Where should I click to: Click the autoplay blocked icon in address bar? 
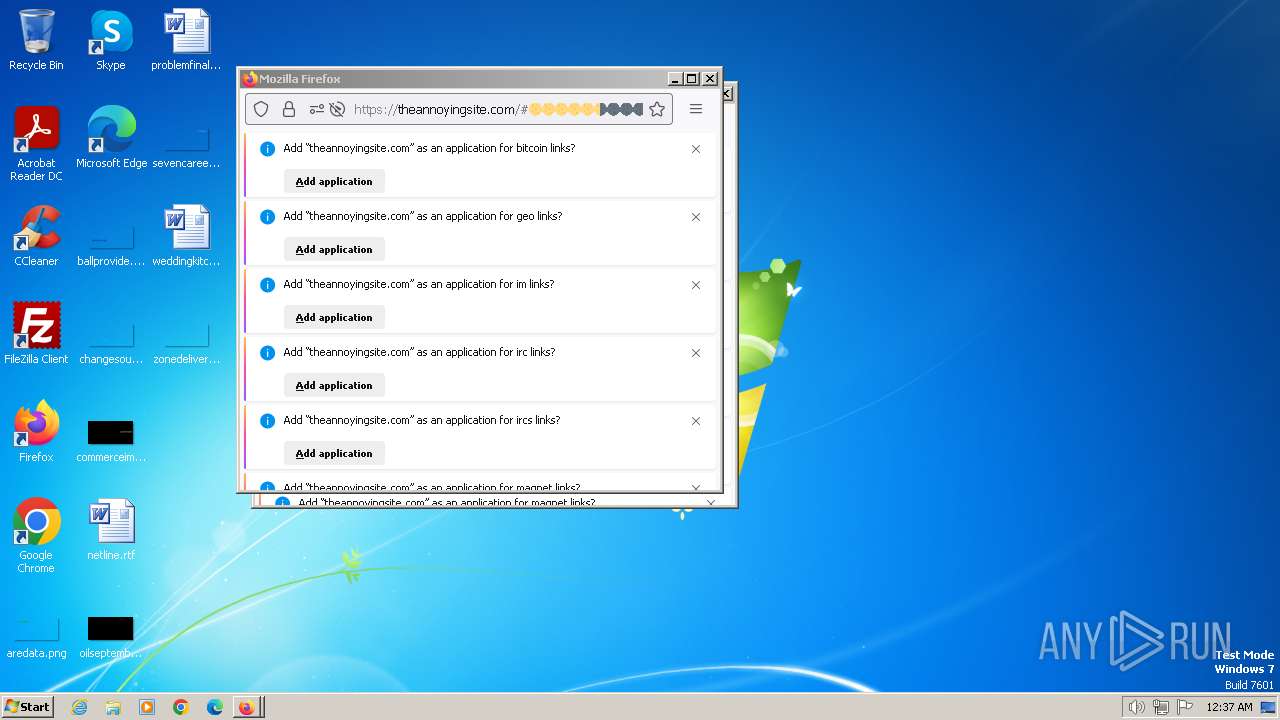coord(337,109)
